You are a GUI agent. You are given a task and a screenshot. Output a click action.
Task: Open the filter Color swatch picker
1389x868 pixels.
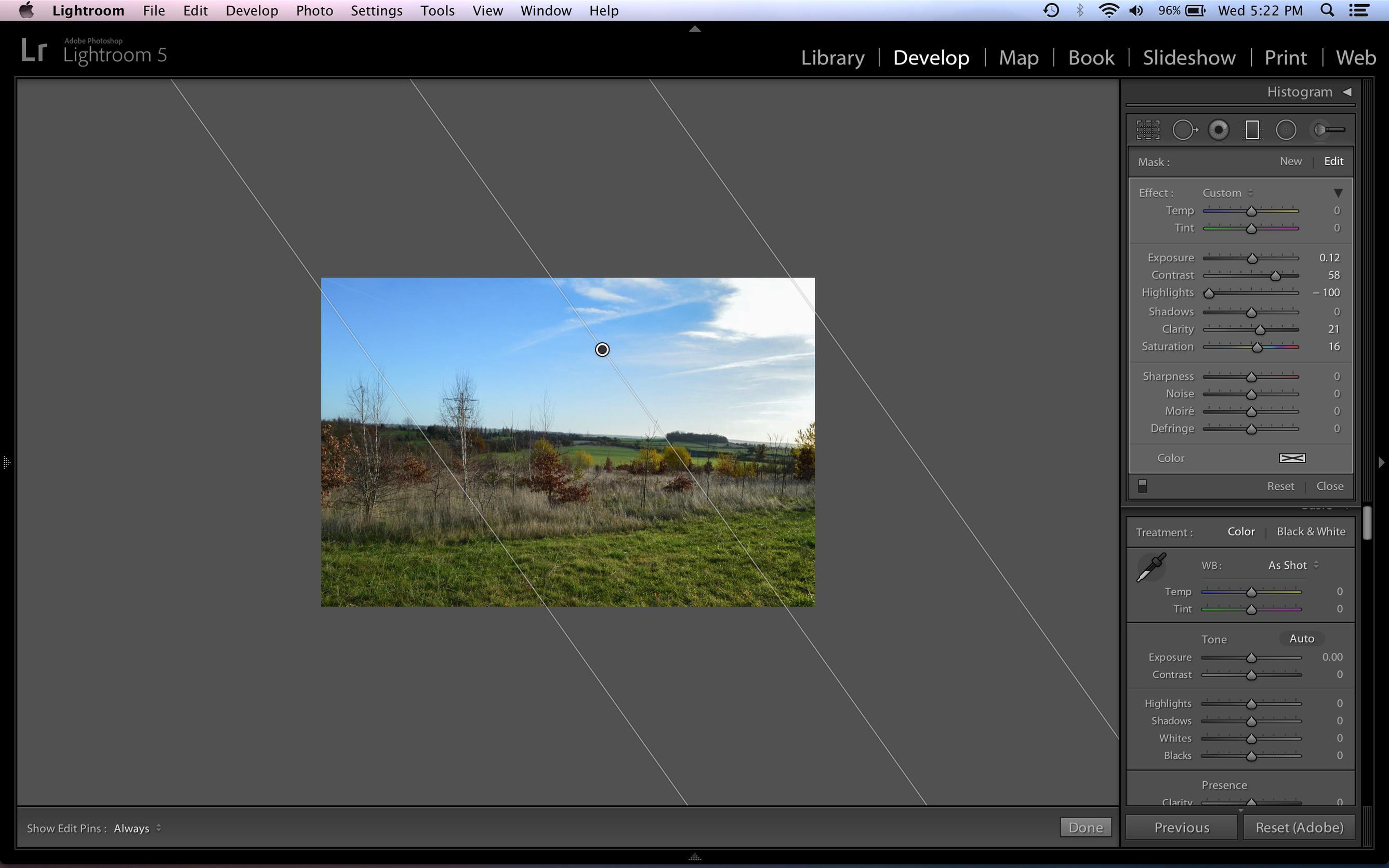tap(1292, 458)
